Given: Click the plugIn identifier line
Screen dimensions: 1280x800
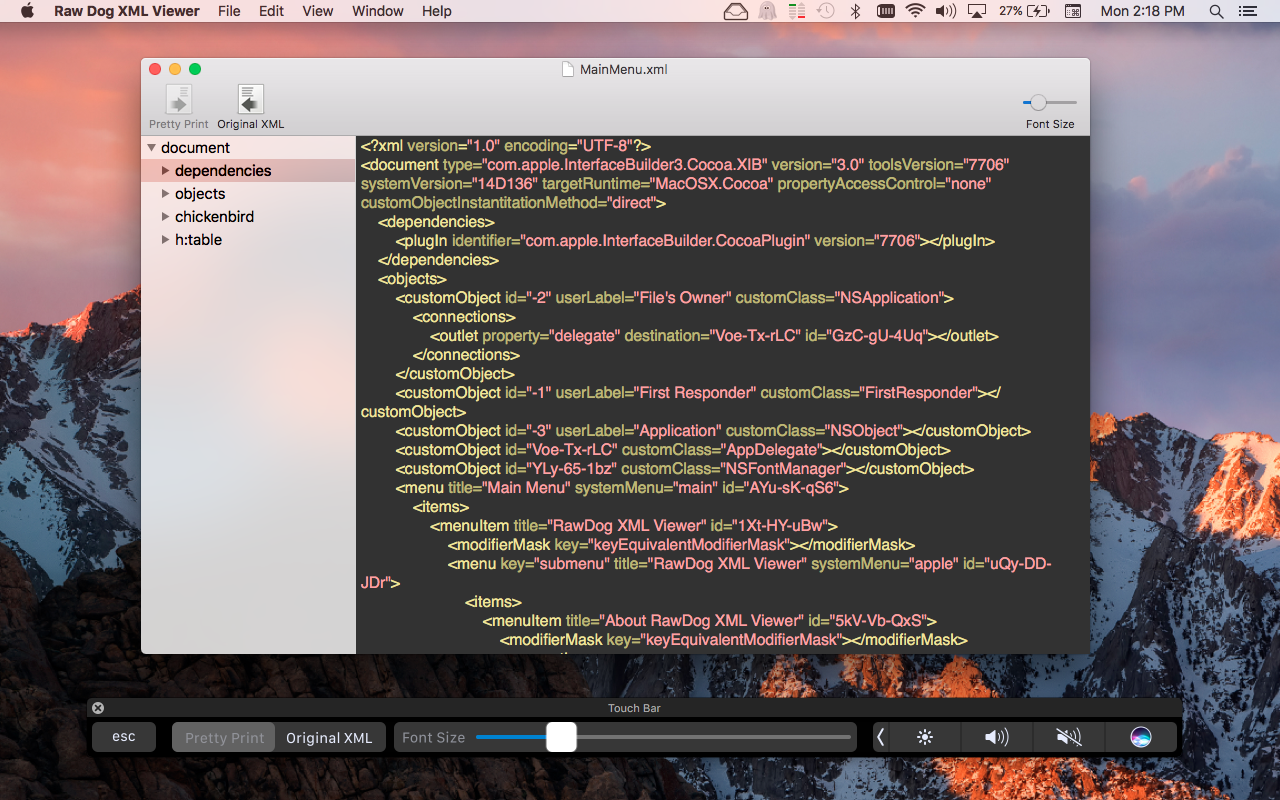Looking at the screenshot, I should (695, 241).
